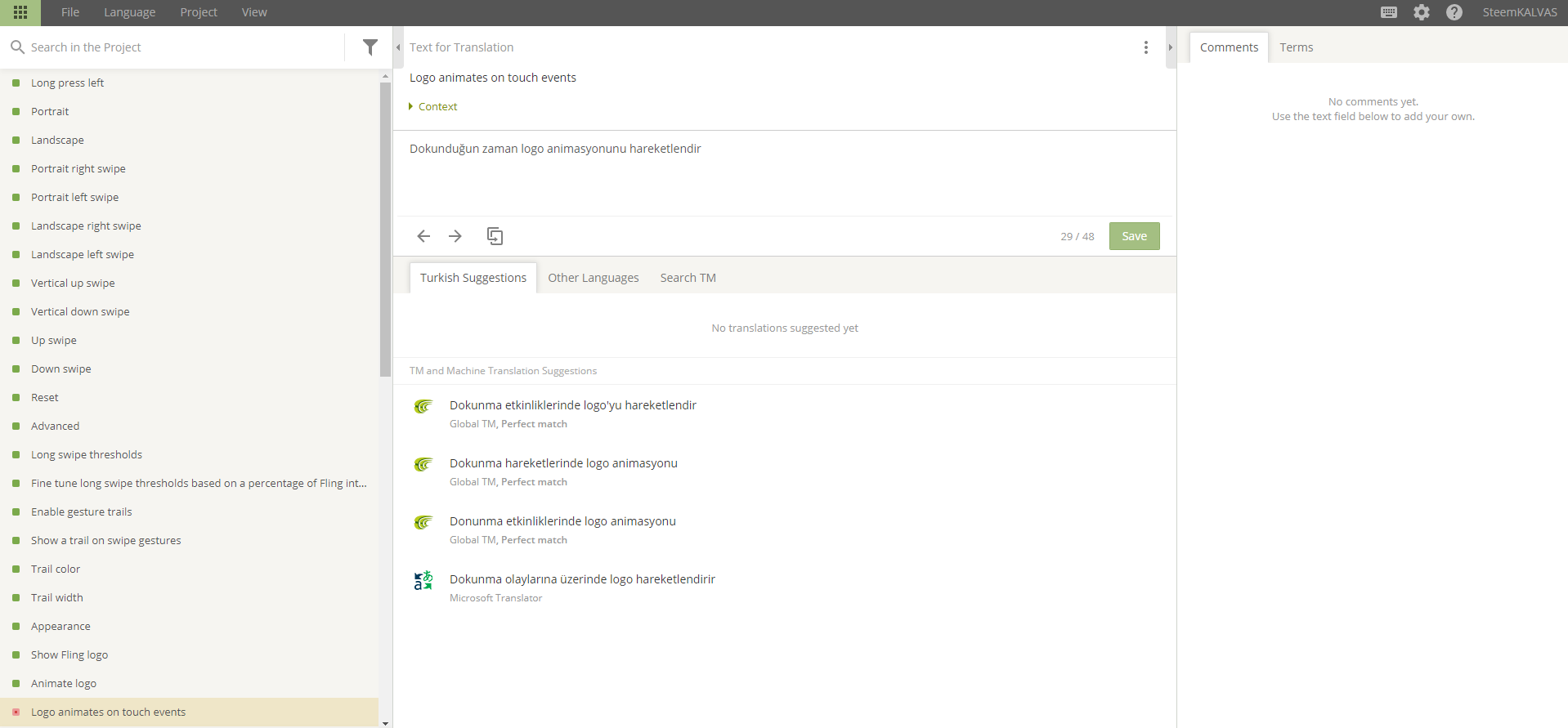Select string 'Trail width'
This screenshot has height=728, width=1568.
click(189, 597)
